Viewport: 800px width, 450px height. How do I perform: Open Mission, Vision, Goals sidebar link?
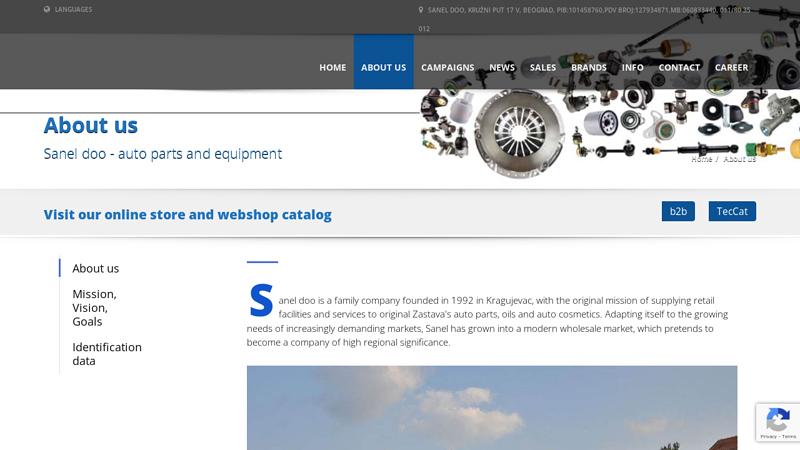pyautogui.click(x=94, y=308)
